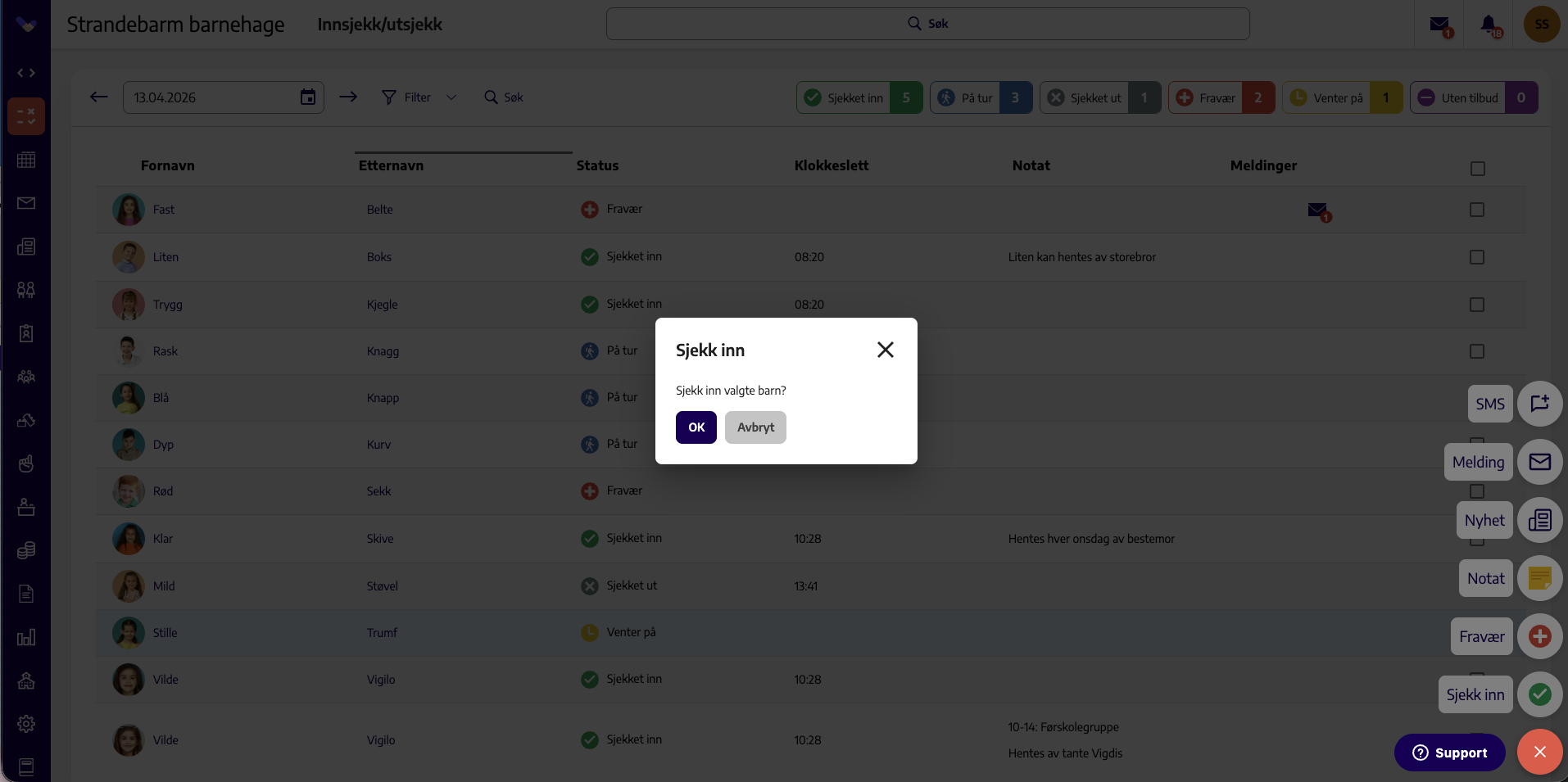Image resolution: width=1568 pixels, height=782 pixels.
Task: Click the global Søk search field
Action: 927,24
